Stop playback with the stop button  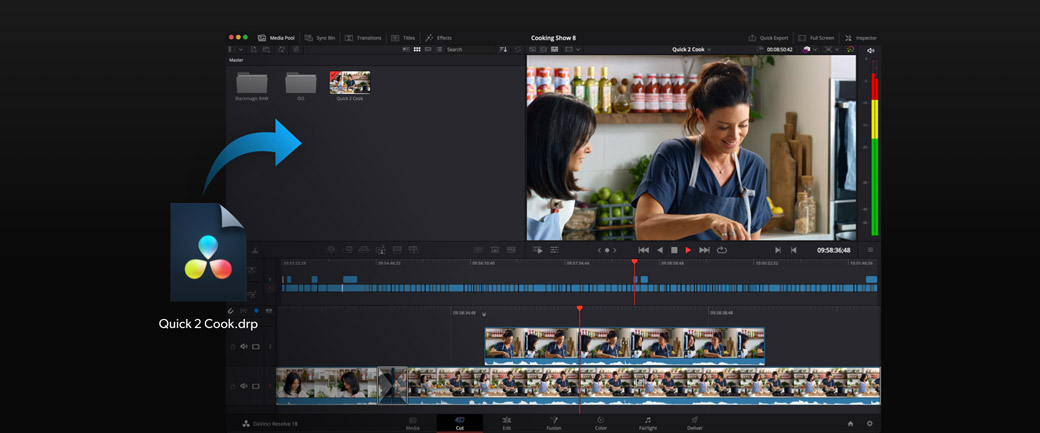coord(674,250)
